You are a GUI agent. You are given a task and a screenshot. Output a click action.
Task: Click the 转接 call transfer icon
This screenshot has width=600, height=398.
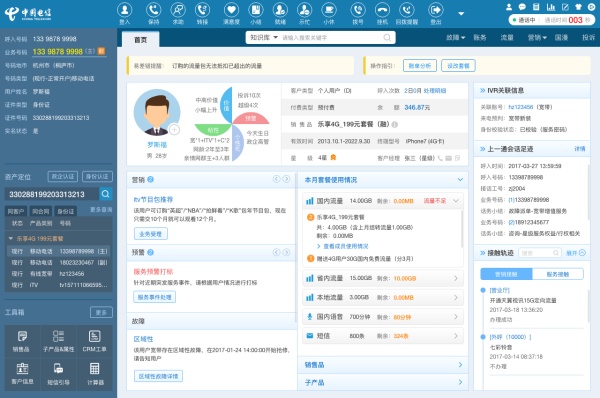[202, 10]
